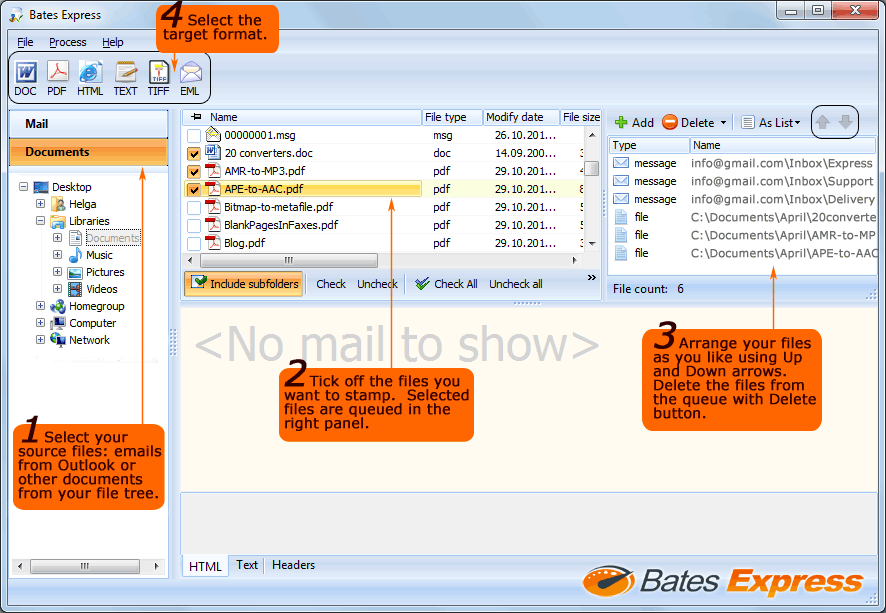Image resolution: width=886 pixels, height=613 pixels.
Task: Click envelope icon of Inbox\Express message
Action: [x=621, y=163]
